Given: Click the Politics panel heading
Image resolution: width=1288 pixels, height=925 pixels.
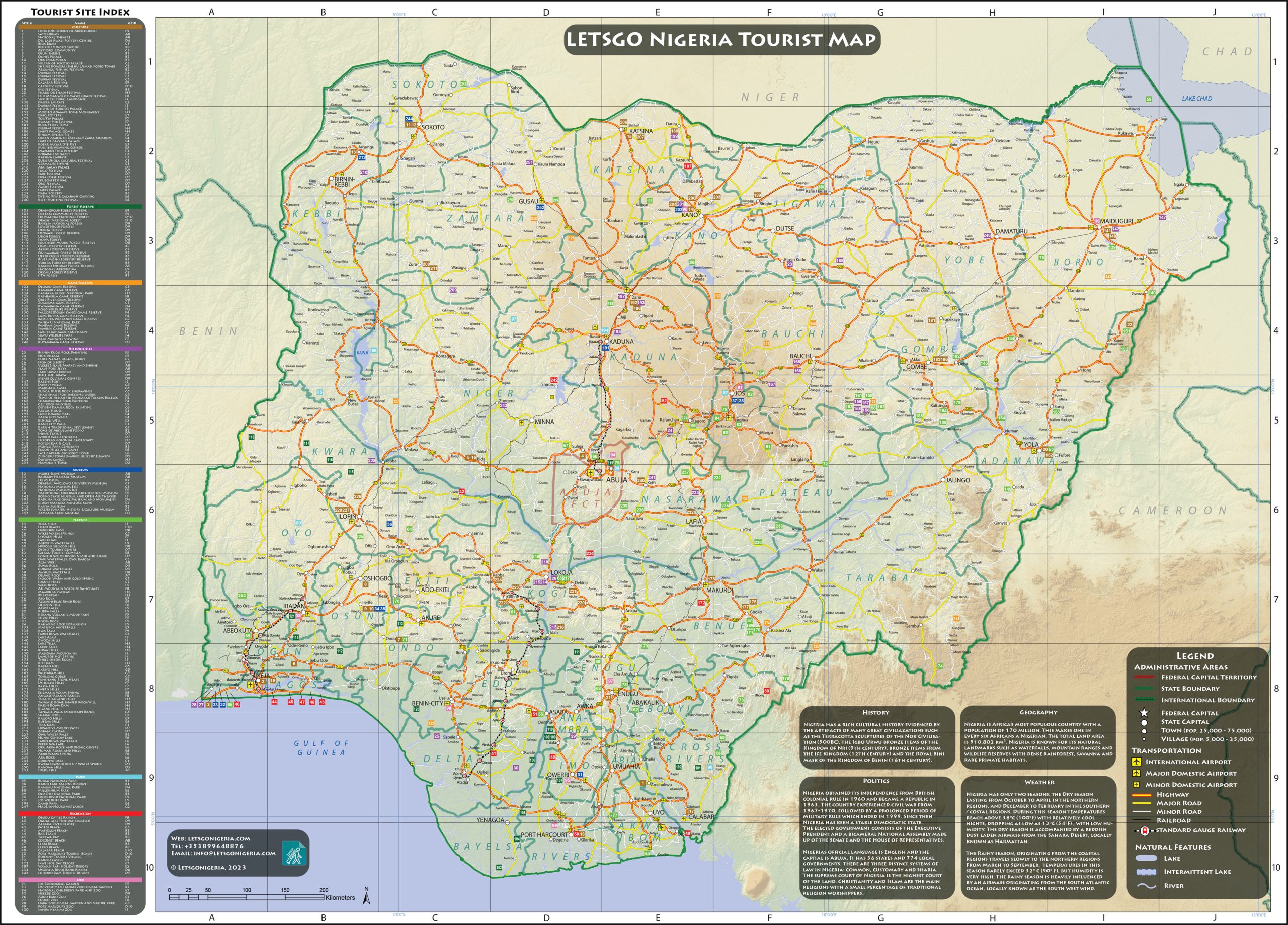Looking at the screenshot, I should (x=876, y=781).
